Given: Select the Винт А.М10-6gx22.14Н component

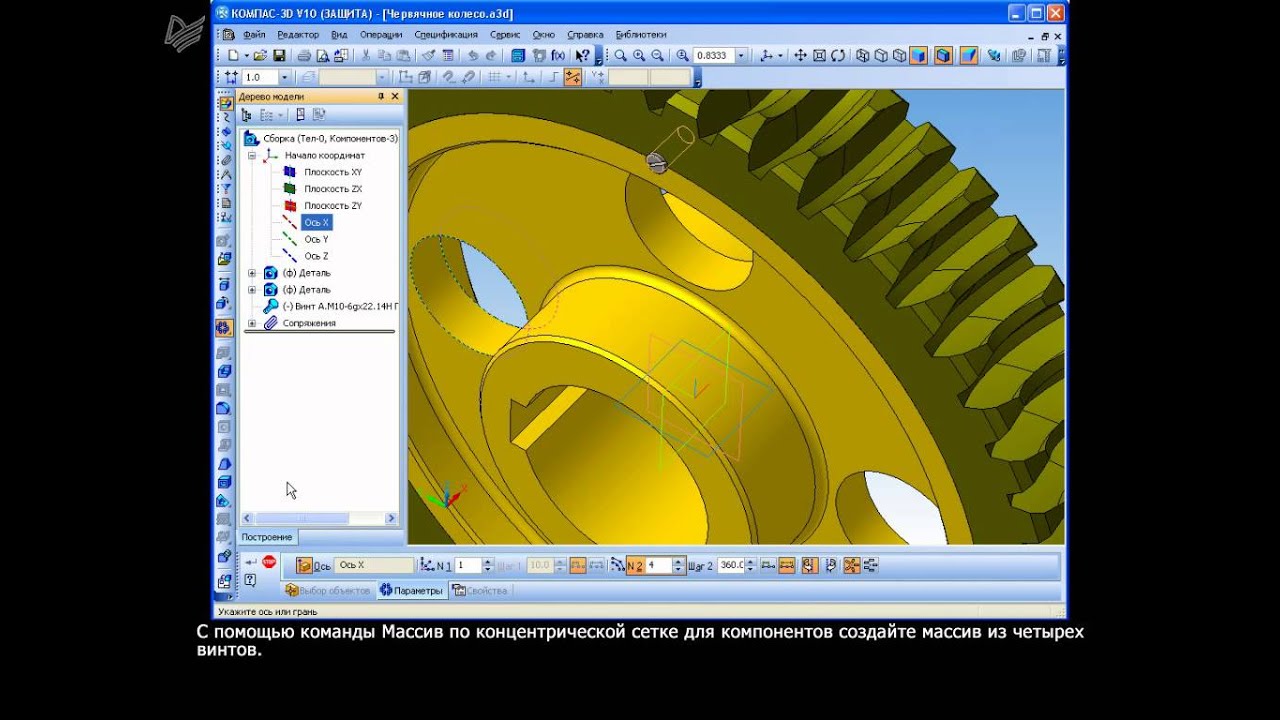Looking at the screenshot, I should click(x=340, y=306).
